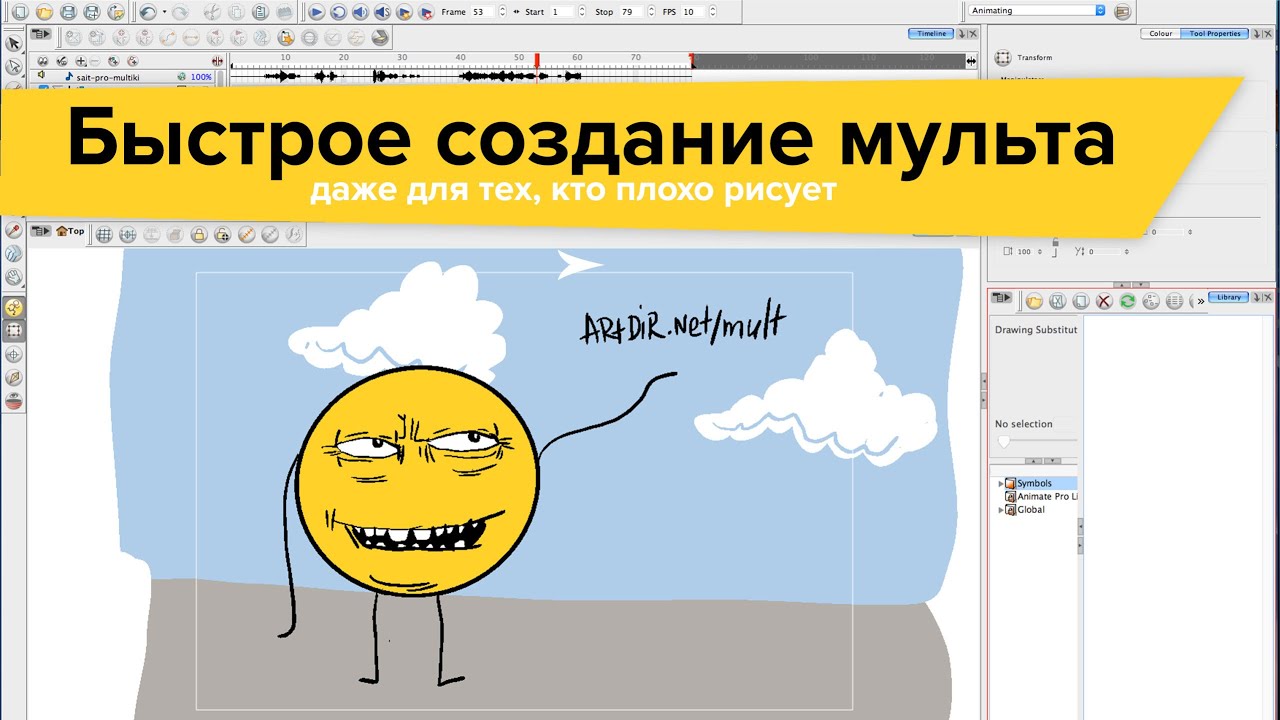Select the Transform tool in left toolbar
The width and height of the screenshot is (1280, 720).
pos(14,331)
